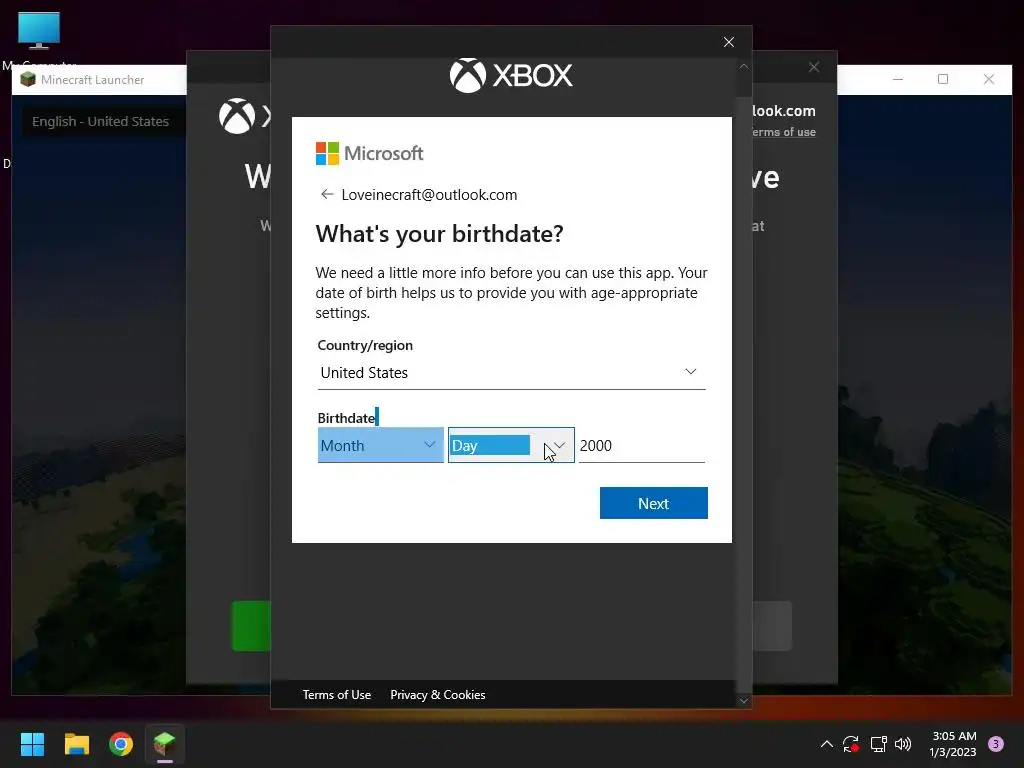Open the clock showing 3:05 AM
Image resolution: width=1024 pixels, height=768 pixels.
tap(953, 744)
